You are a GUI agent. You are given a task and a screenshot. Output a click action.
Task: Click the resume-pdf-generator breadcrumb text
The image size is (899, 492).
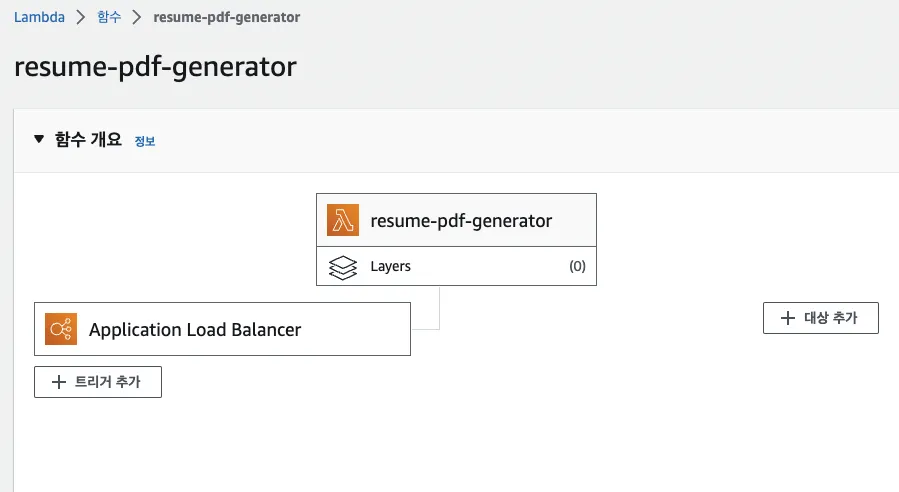tap(226, 17)
